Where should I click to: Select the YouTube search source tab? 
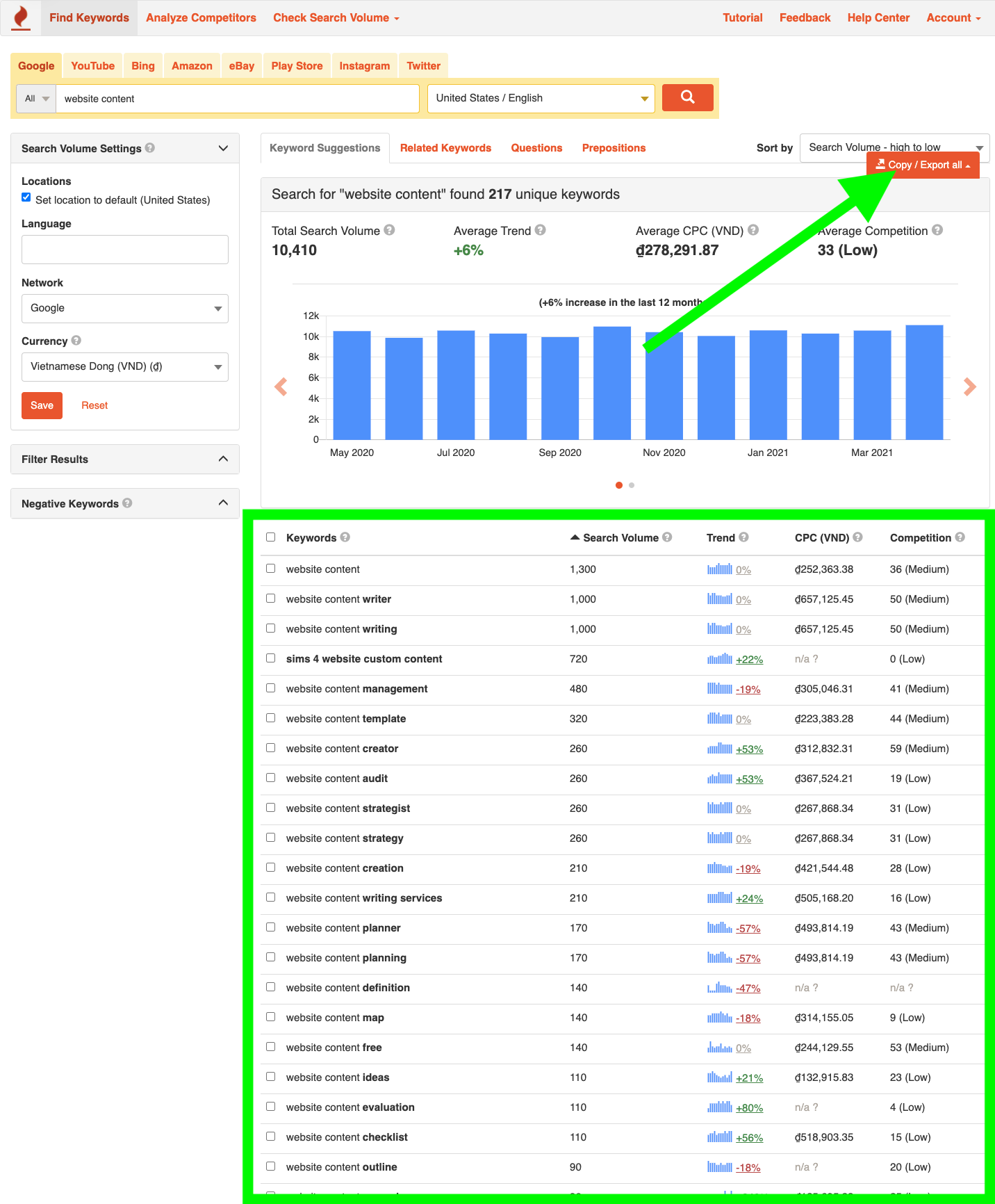pos(92,66)
